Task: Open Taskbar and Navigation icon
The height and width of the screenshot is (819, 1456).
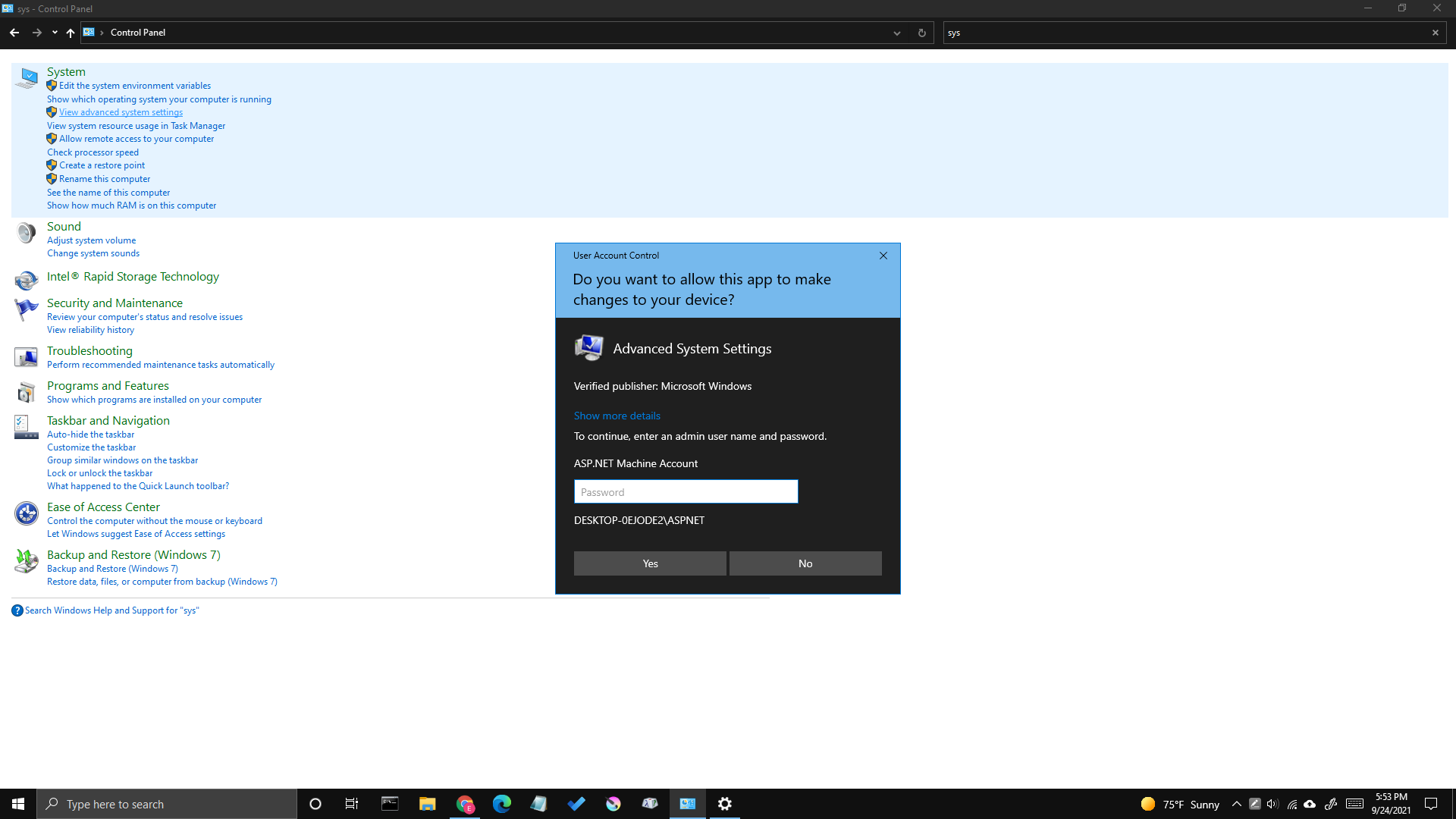Action: (x=27, y=427)
